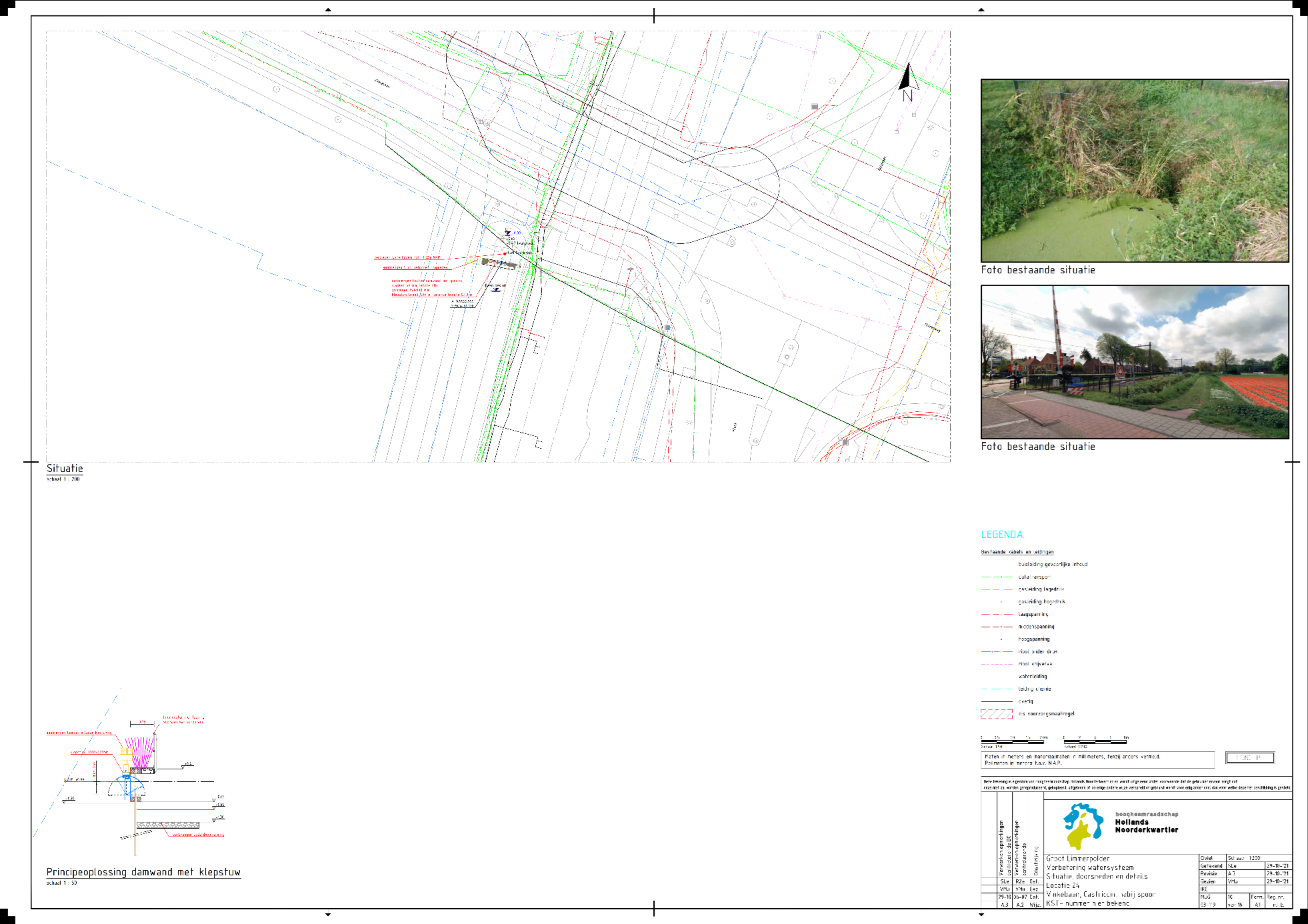Image resolution: width=1308 pixels, height=924 pixels.
Task: Click the 'Getekend' row label
Action: pos(1211,866)
